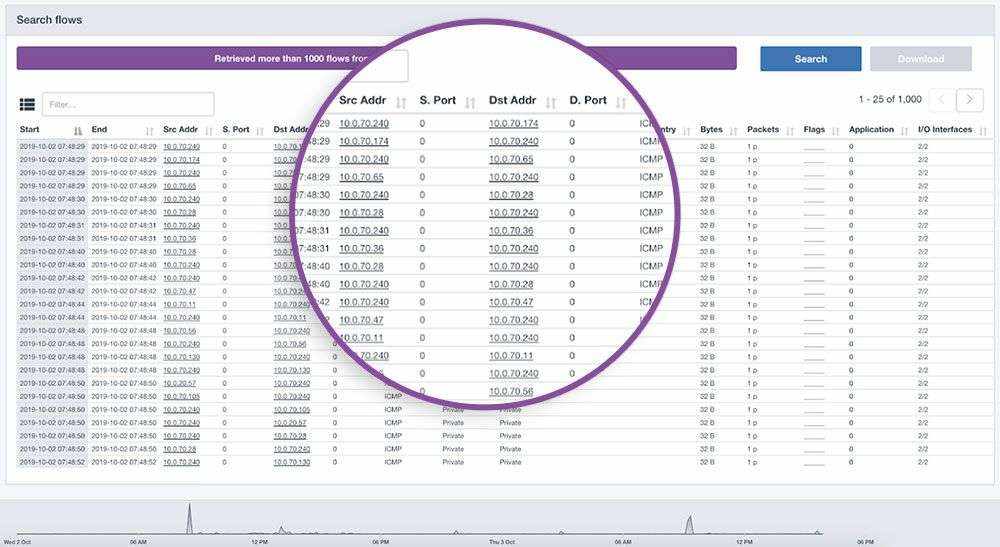Image resolution: width=1000 pixels, height=547 pixels.
Task: Click the Wed 2 Oct timeline label
Action: (x=17, y=541)
